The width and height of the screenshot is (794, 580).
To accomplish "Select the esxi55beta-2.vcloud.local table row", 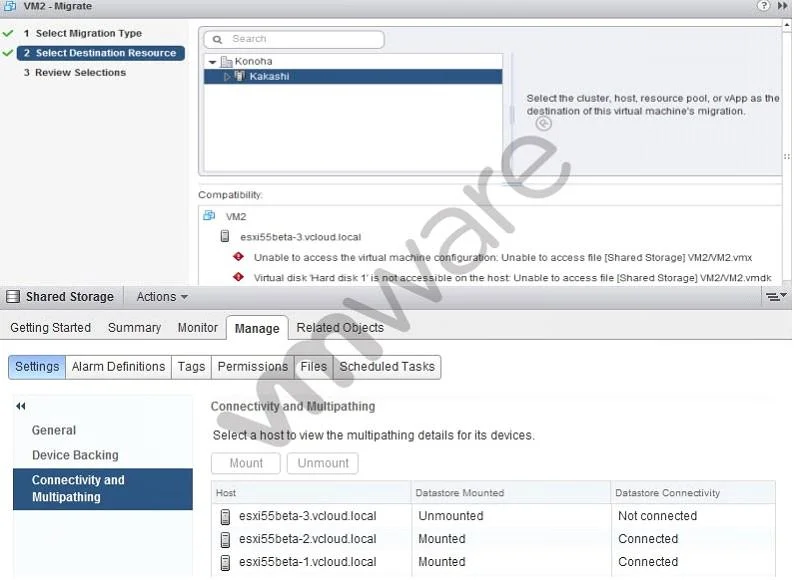I will tap(493, 539).
